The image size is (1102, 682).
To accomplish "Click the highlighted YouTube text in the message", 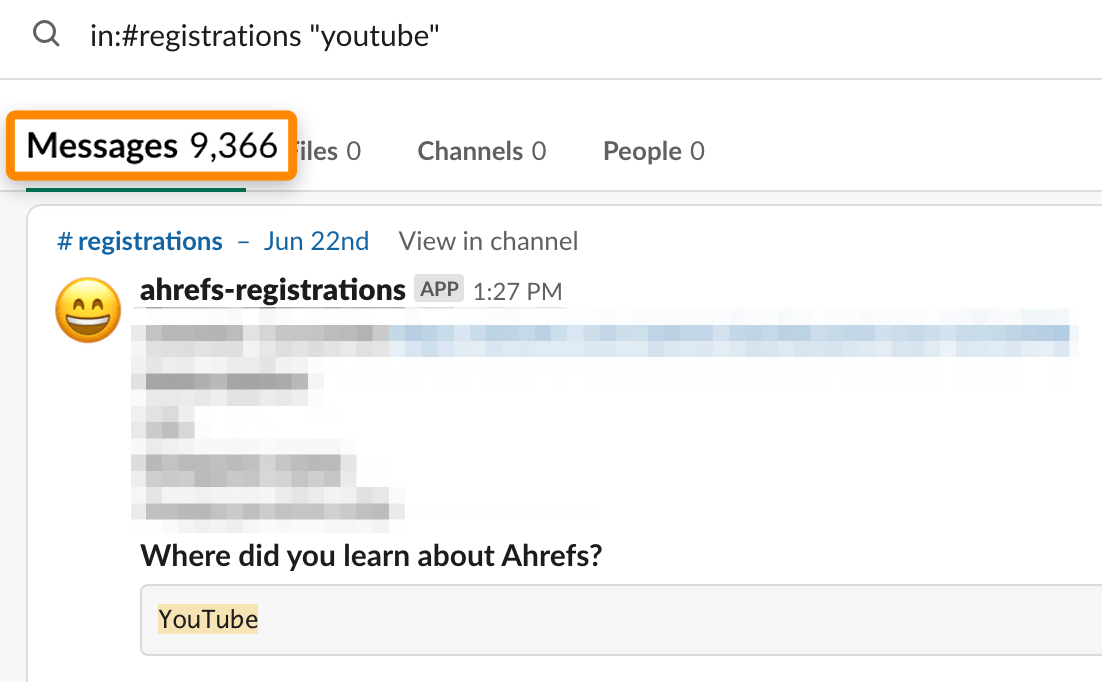I will click(207, 619).
